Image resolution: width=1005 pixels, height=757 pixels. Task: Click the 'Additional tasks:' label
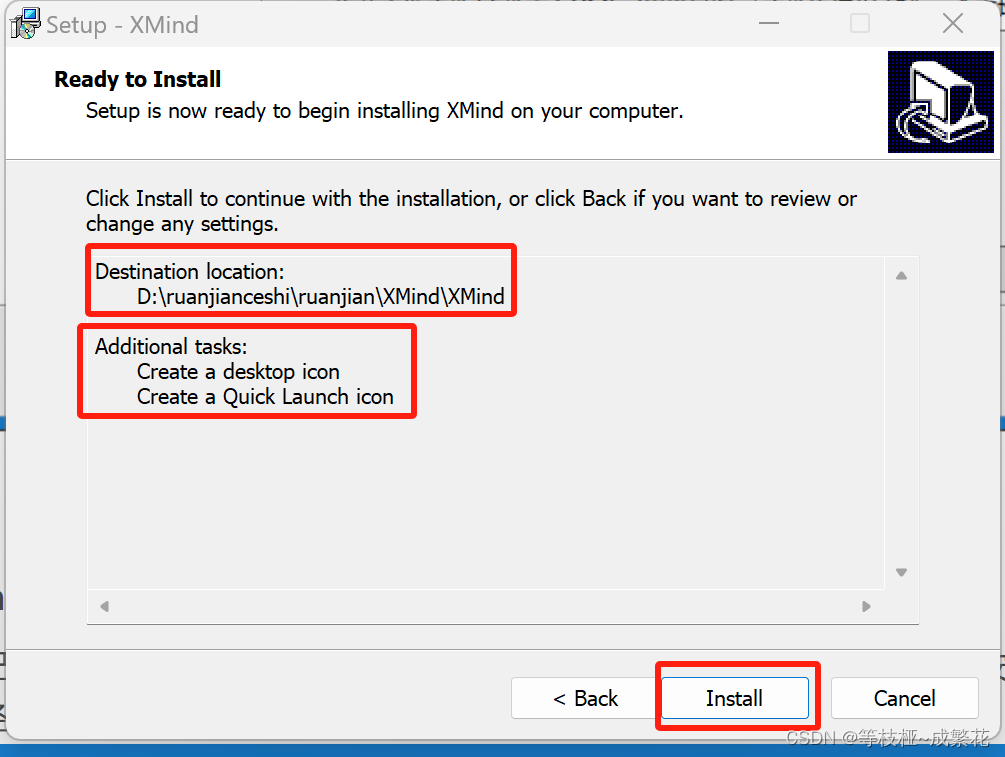171,347
